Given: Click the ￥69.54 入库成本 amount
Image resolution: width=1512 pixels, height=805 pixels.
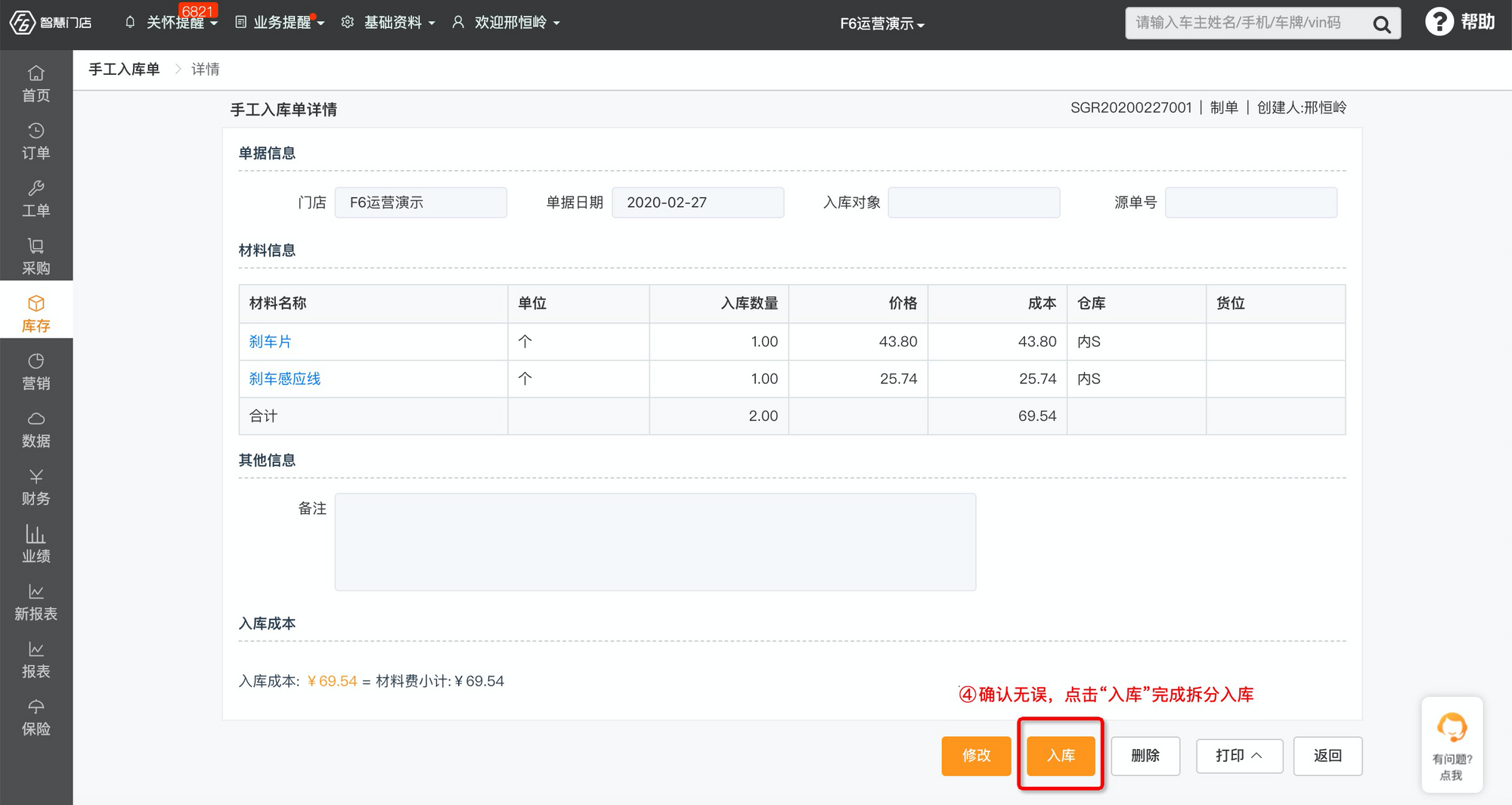Looking at the screenshot, I should click(332, 681).
